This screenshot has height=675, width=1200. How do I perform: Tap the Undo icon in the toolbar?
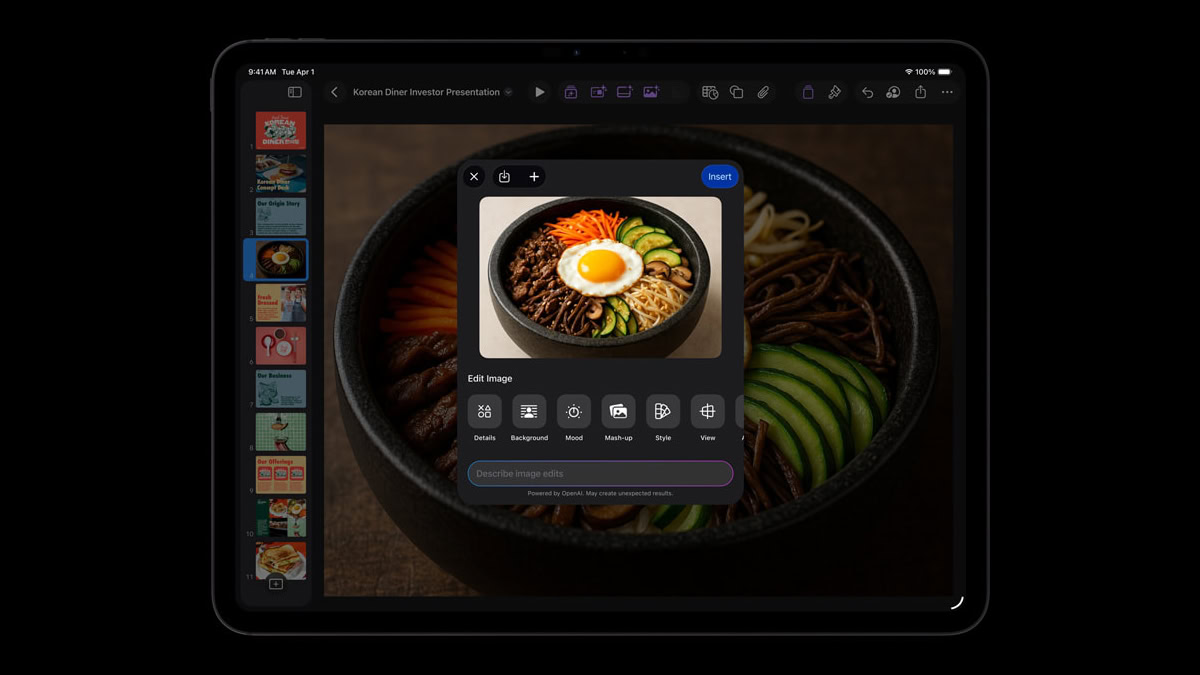(x=867, y=91)
